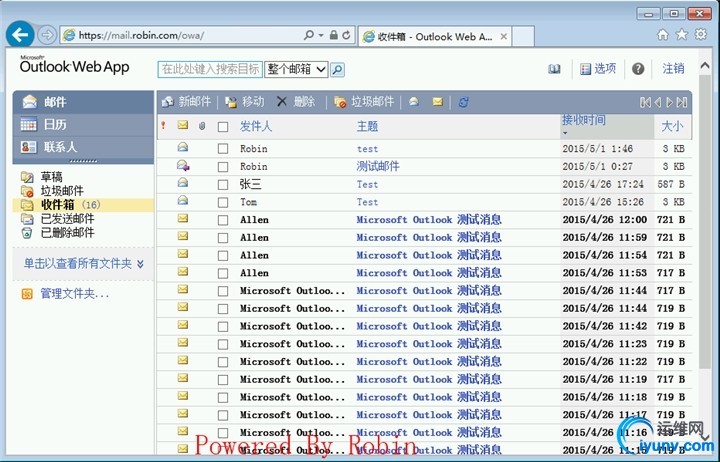The image size is (720, 462).
Task: Select the checkbox on Tom's message
Action: tap(223, 203)
